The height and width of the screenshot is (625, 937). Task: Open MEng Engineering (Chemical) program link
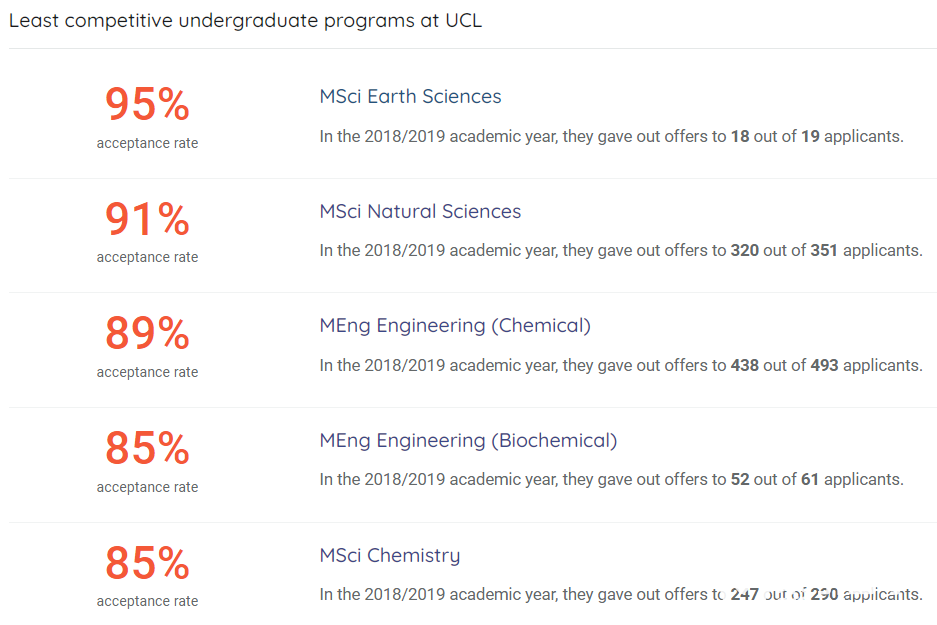click(x=455, y=326)
